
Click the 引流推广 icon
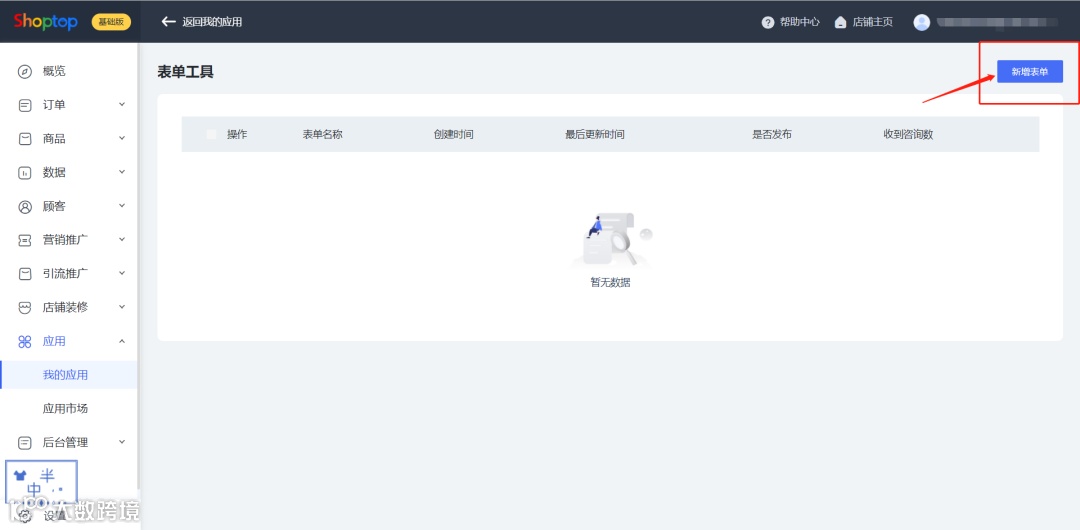pos(25,274)
